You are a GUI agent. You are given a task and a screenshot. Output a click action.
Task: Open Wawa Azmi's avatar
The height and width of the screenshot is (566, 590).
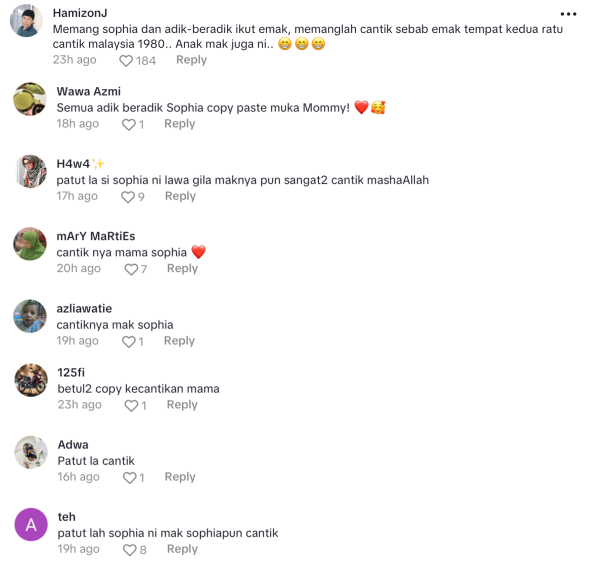click(30, 99)
